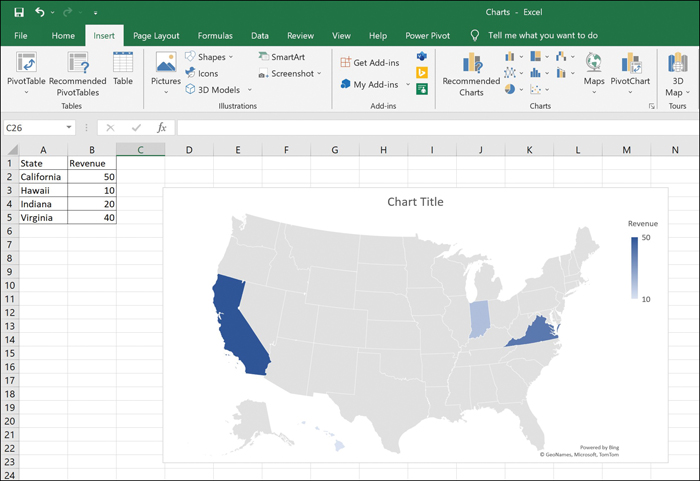Viewport: 700px width, 481px height.
Task: Click the grayed Redo arrow
Action: 67,12
